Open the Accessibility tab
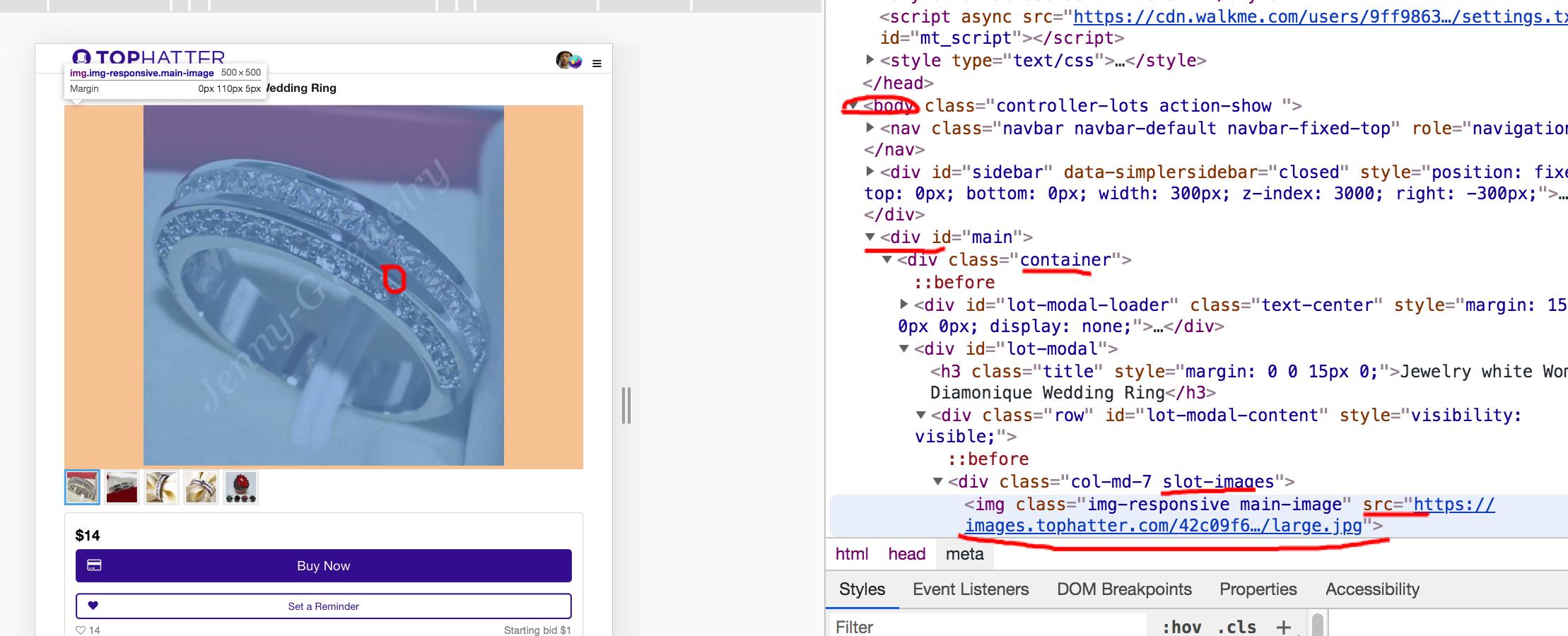The image size is (1568, 636). point(1372,589)
